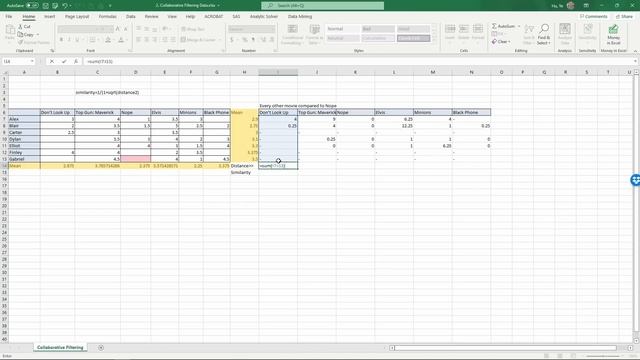Image resolution: width=640 pixels, height=360 pixels.
Task: Click the Similarity label cell
Action: (241, 172)
